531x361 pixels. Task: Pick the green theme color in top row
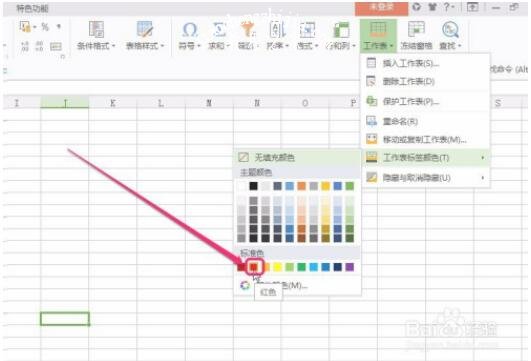(x=350, y=186)
